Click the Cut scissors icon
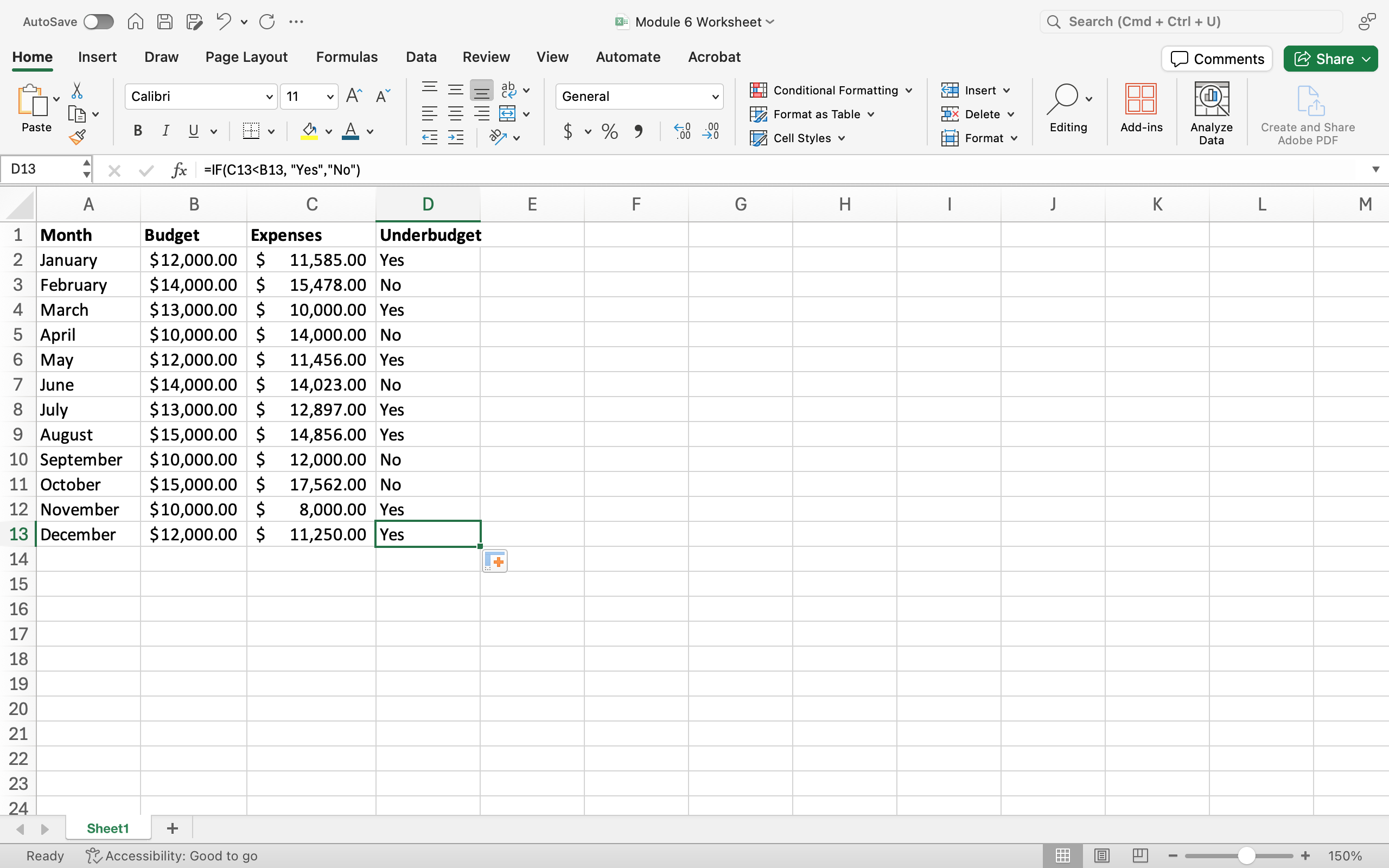 click(x=77, y=91)
